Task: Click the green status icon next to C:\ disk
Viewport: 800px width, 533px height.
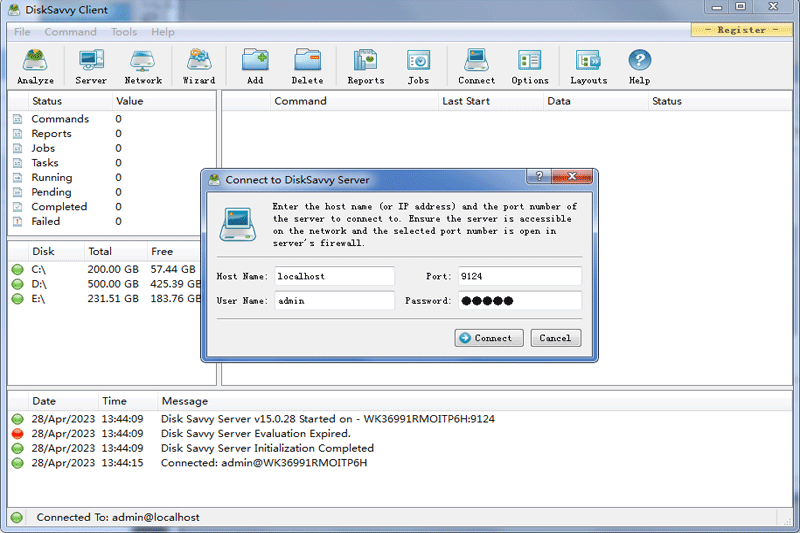Action: click(x=17, y=269)
